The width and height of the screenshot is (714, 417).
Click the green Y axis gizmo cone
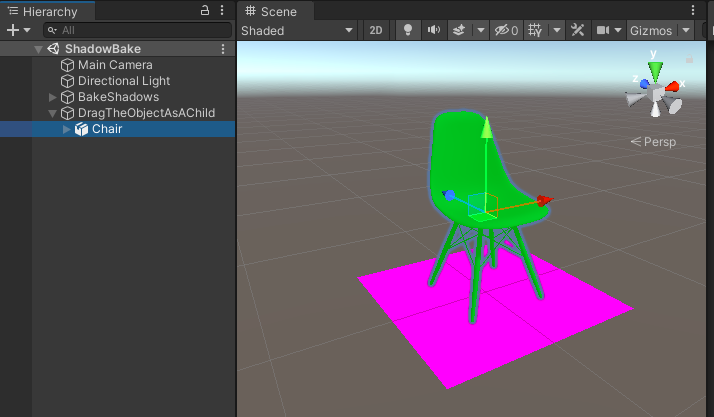655,71
